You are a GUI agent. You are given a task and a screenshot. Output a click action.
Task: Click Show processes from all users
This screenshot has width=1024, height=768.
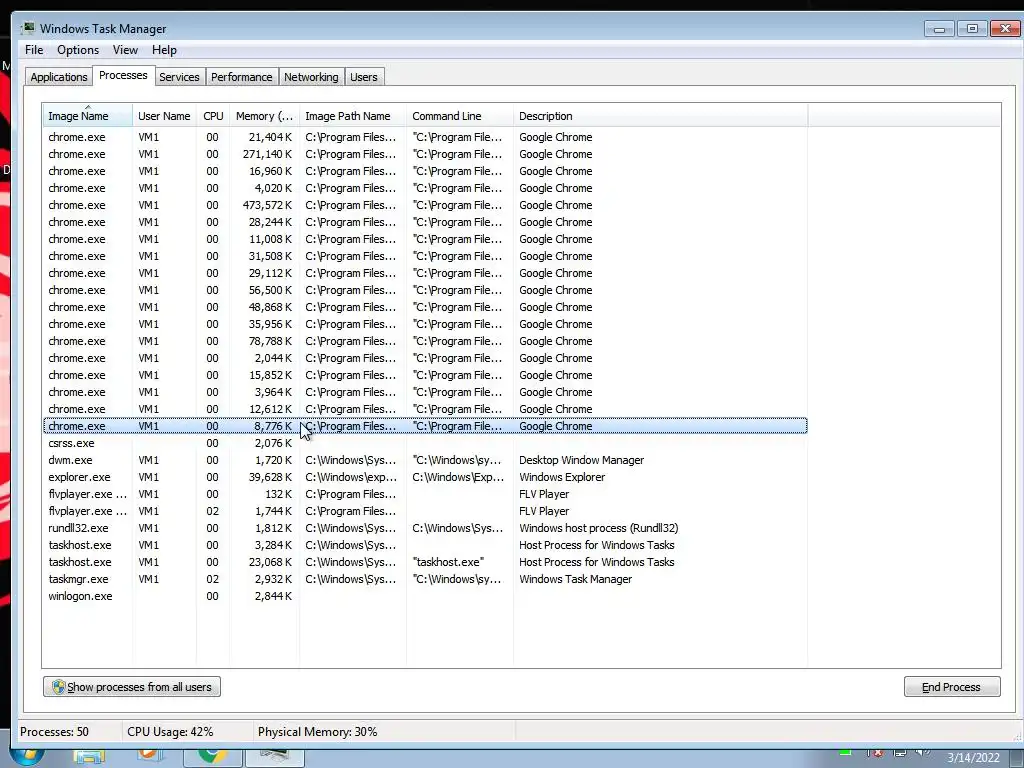(x=132, y=686)
